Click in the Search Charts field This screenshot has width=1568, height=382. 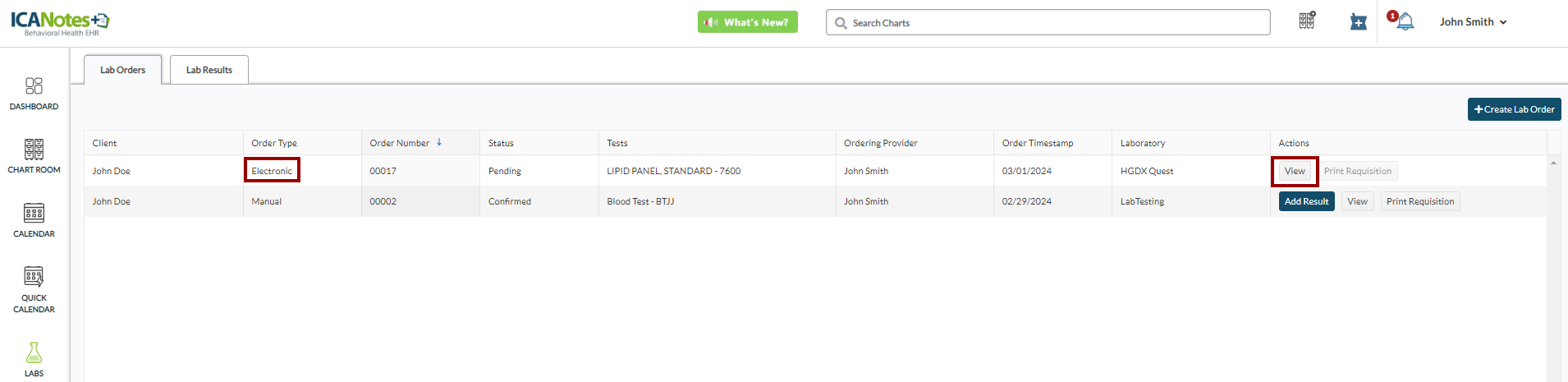point(1051,23)
